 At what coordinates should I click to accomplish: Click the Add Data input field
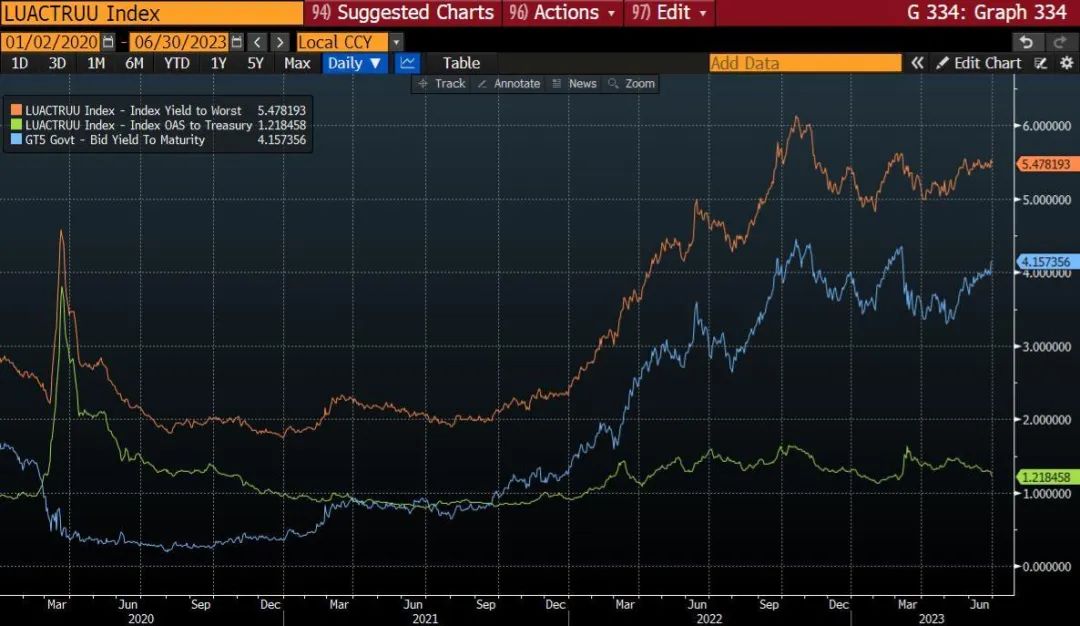pos(804,63)
